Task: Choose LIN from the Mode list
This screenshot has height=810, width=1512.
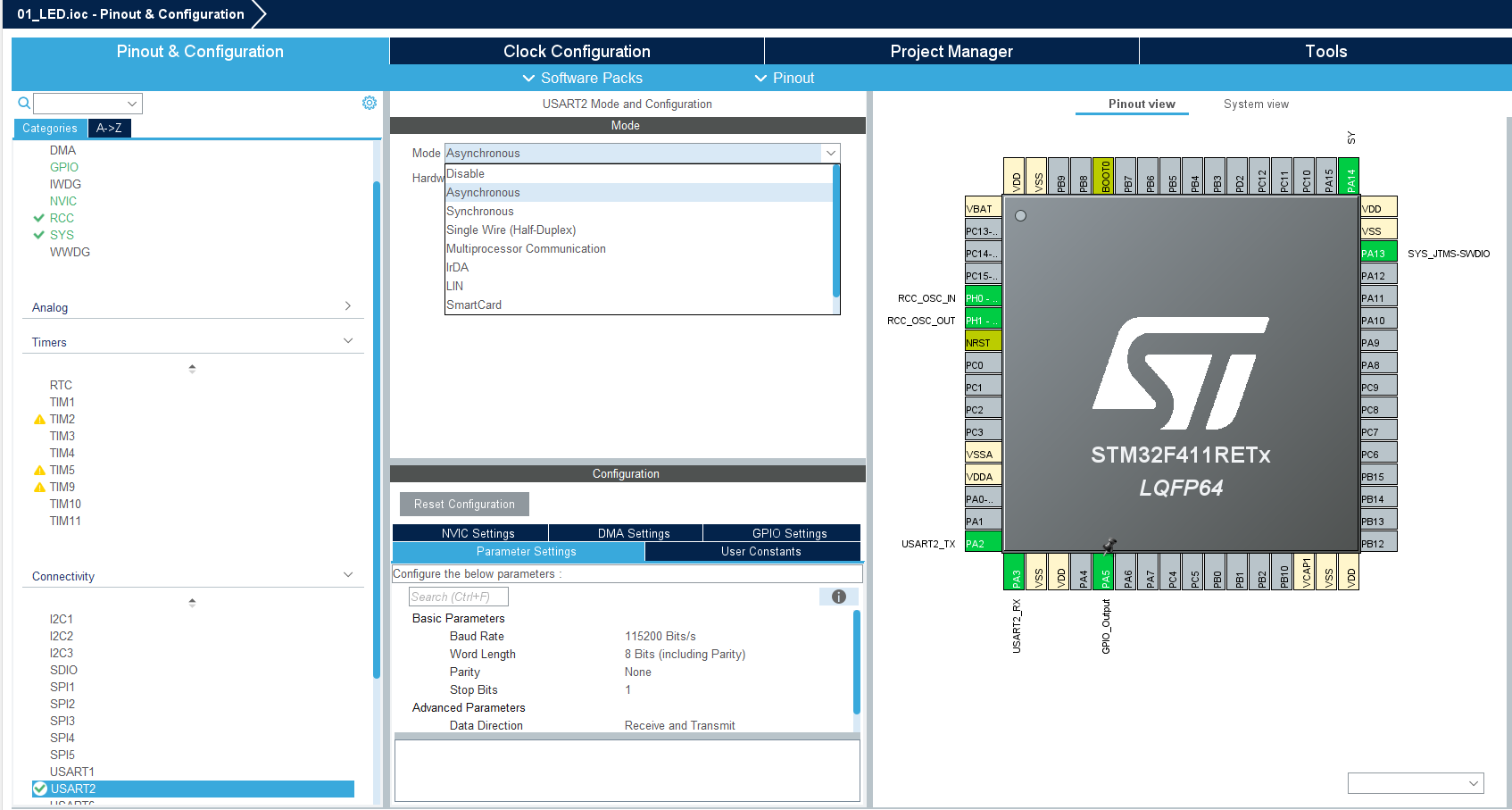Action: point(639,286)
